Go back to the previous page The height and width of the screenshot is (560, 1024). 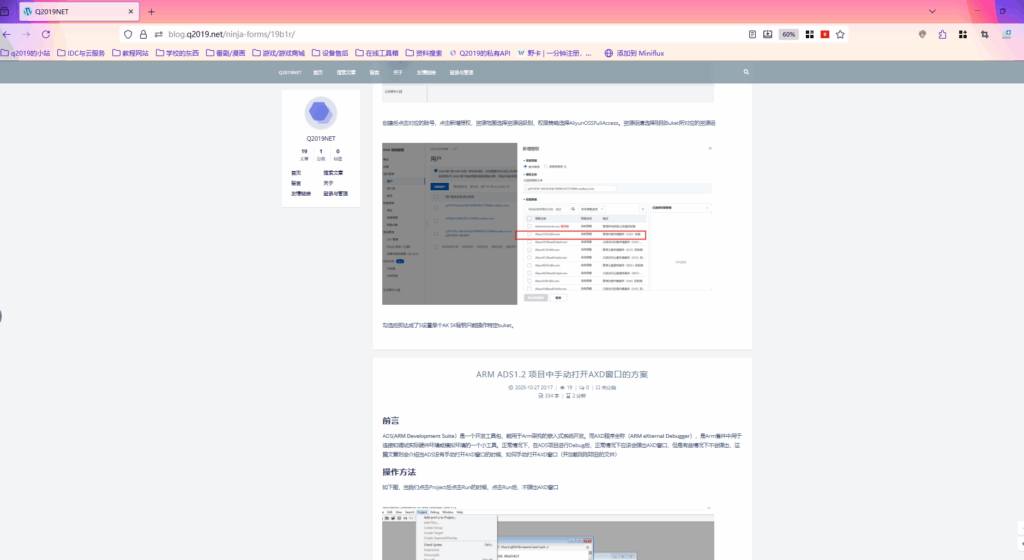(7, 34)
